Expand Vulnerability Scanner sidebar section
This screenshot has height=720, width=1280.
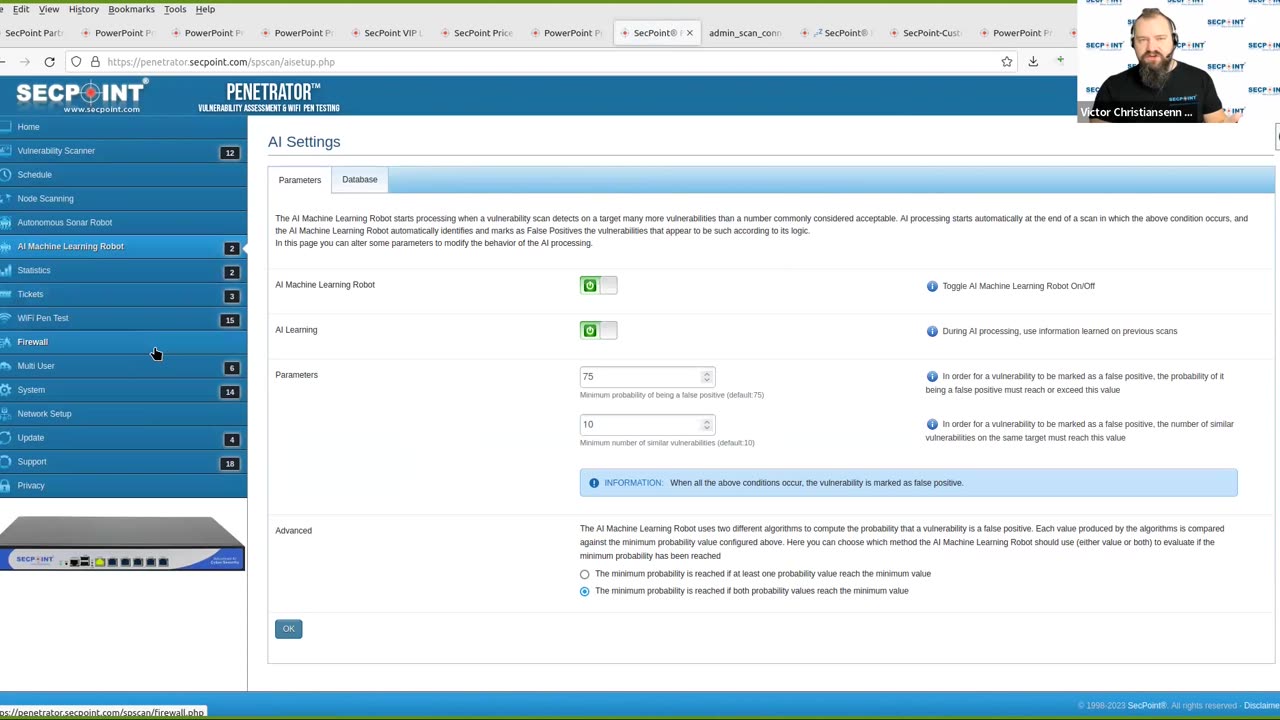click(x=123, y=151)
